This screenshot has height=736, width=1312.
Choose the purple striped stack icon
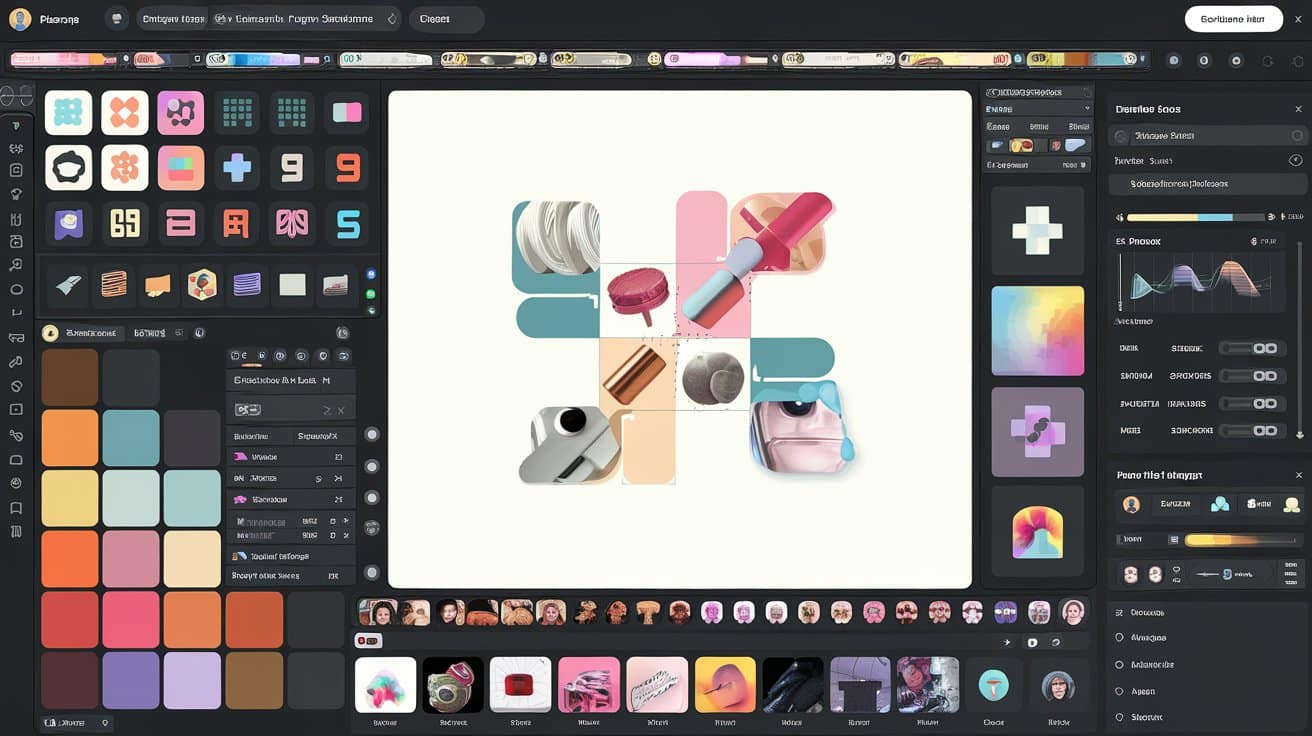tap(247, 285)
